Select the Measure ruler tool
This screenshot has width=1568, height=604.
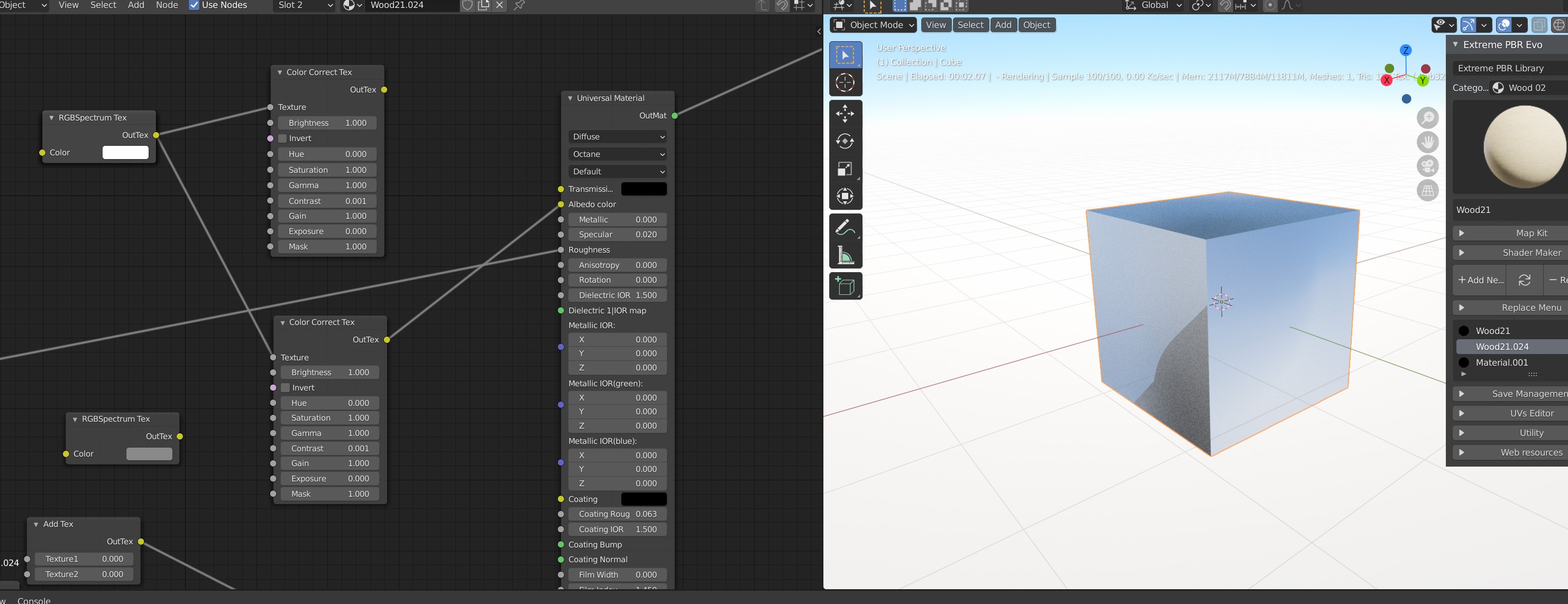845,255
